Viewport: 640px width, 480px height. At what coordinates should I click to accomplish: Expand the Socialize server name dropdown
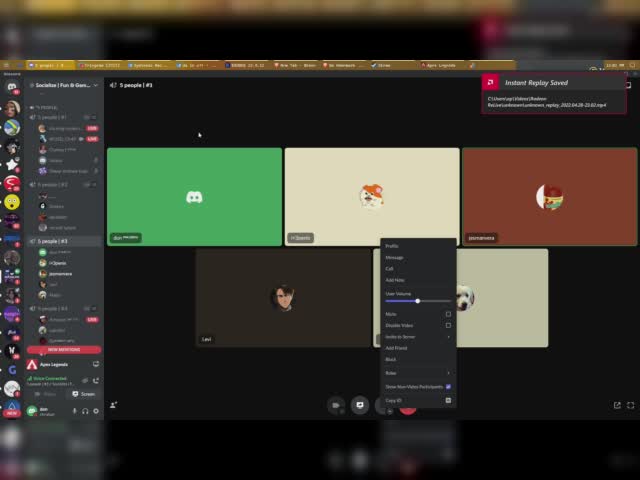[96, 85]
